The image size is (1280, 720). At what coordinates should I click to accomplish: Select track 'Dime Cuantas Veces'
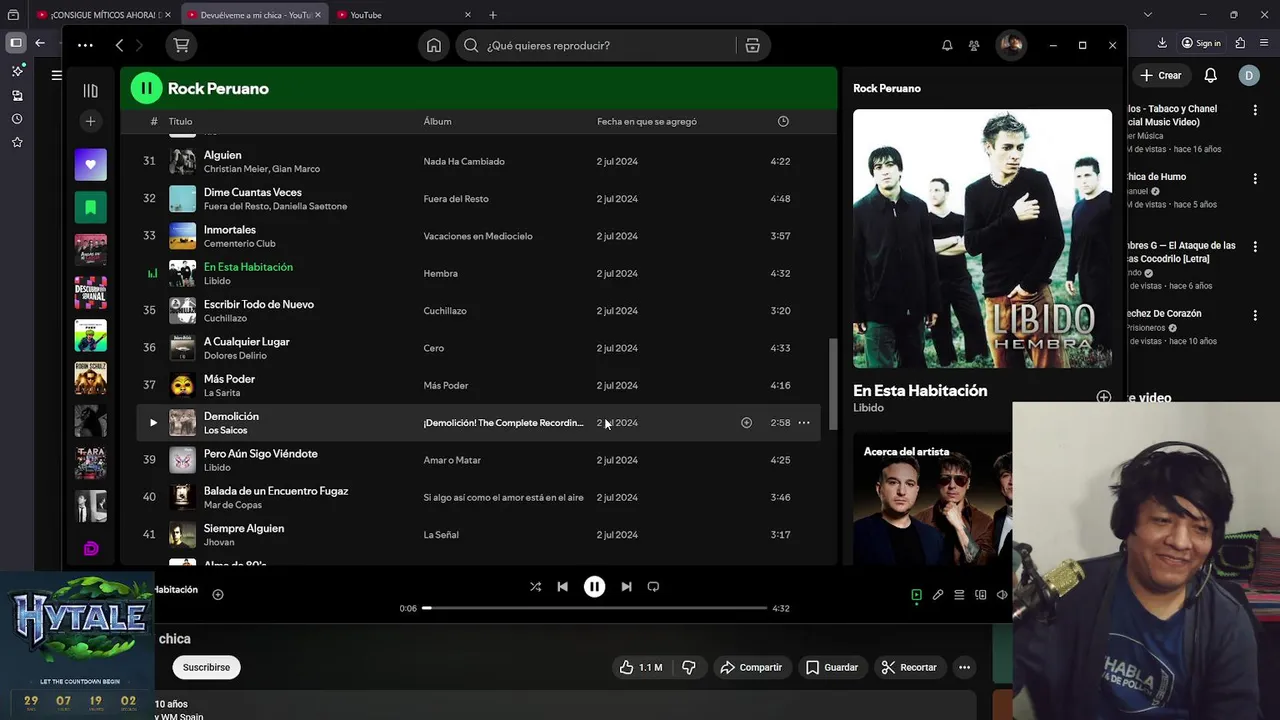252,192
